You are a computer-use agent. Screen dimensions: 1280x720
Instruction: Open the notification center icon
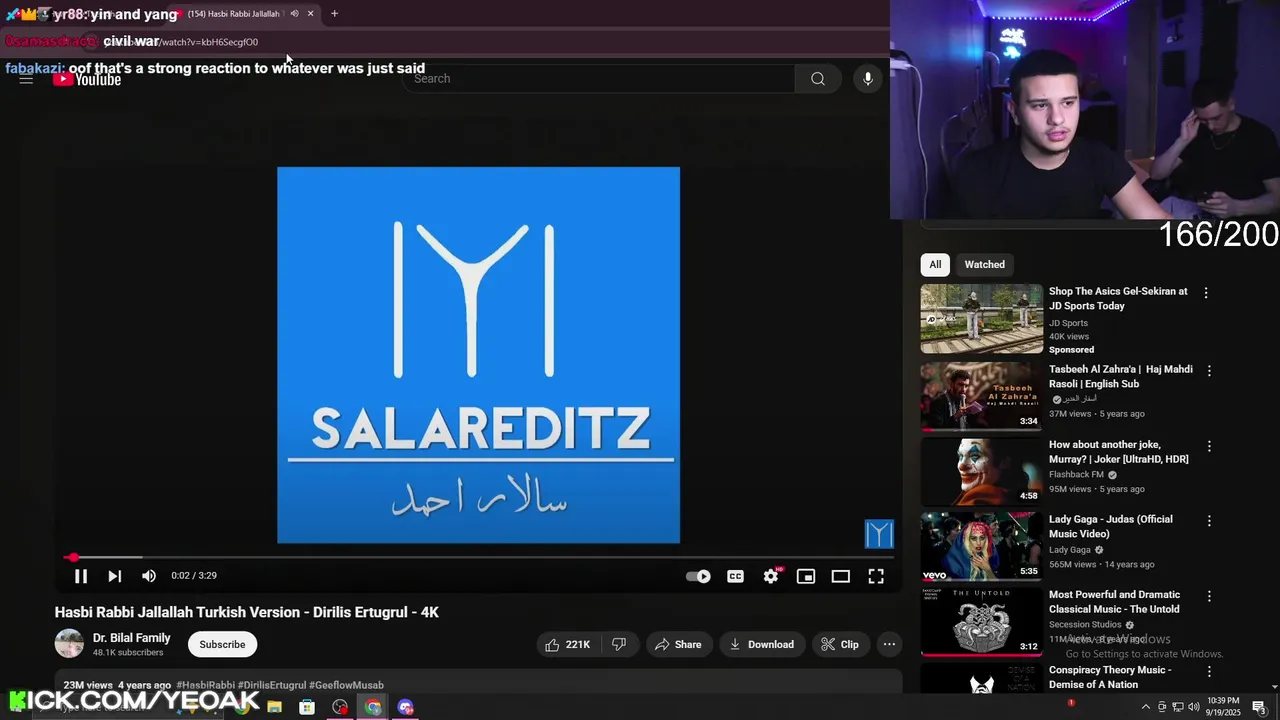pos(1259,707)
